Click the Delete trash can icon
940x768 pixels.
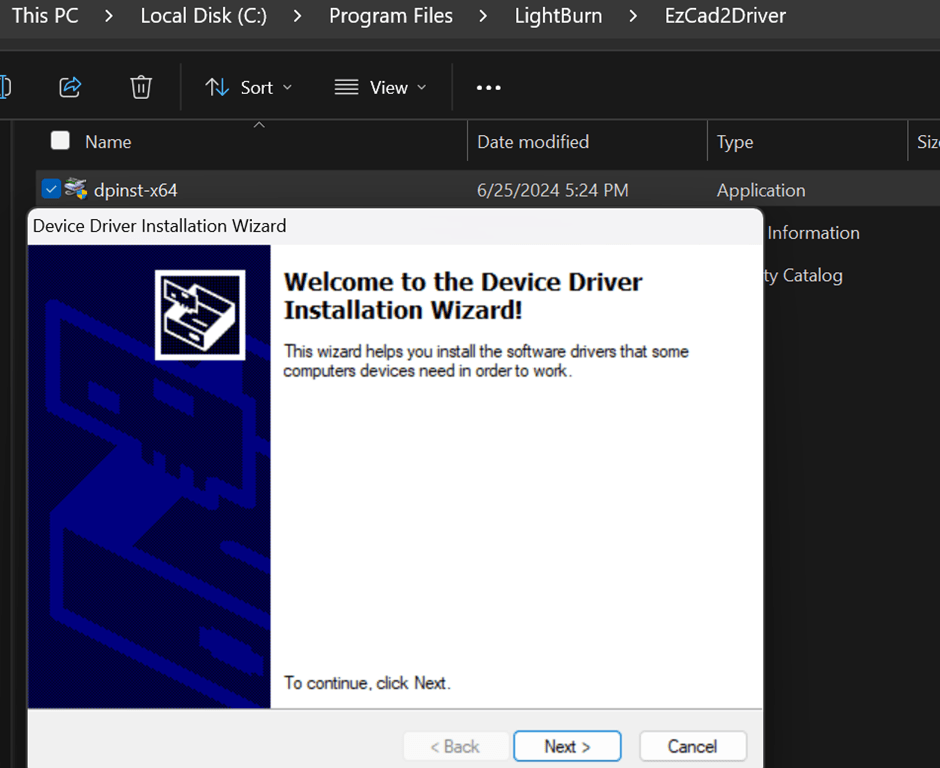[141, 87]
